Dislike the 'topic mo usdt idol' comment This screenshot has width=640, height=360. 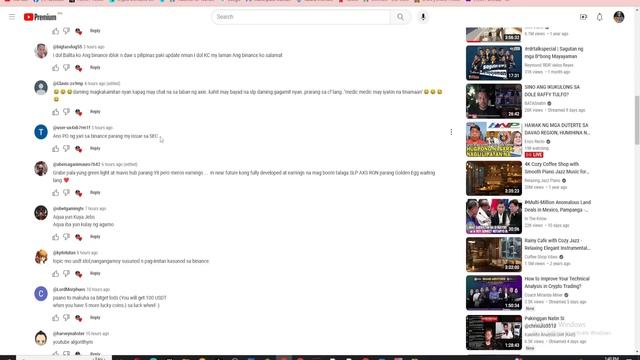[x=67, y=273]
